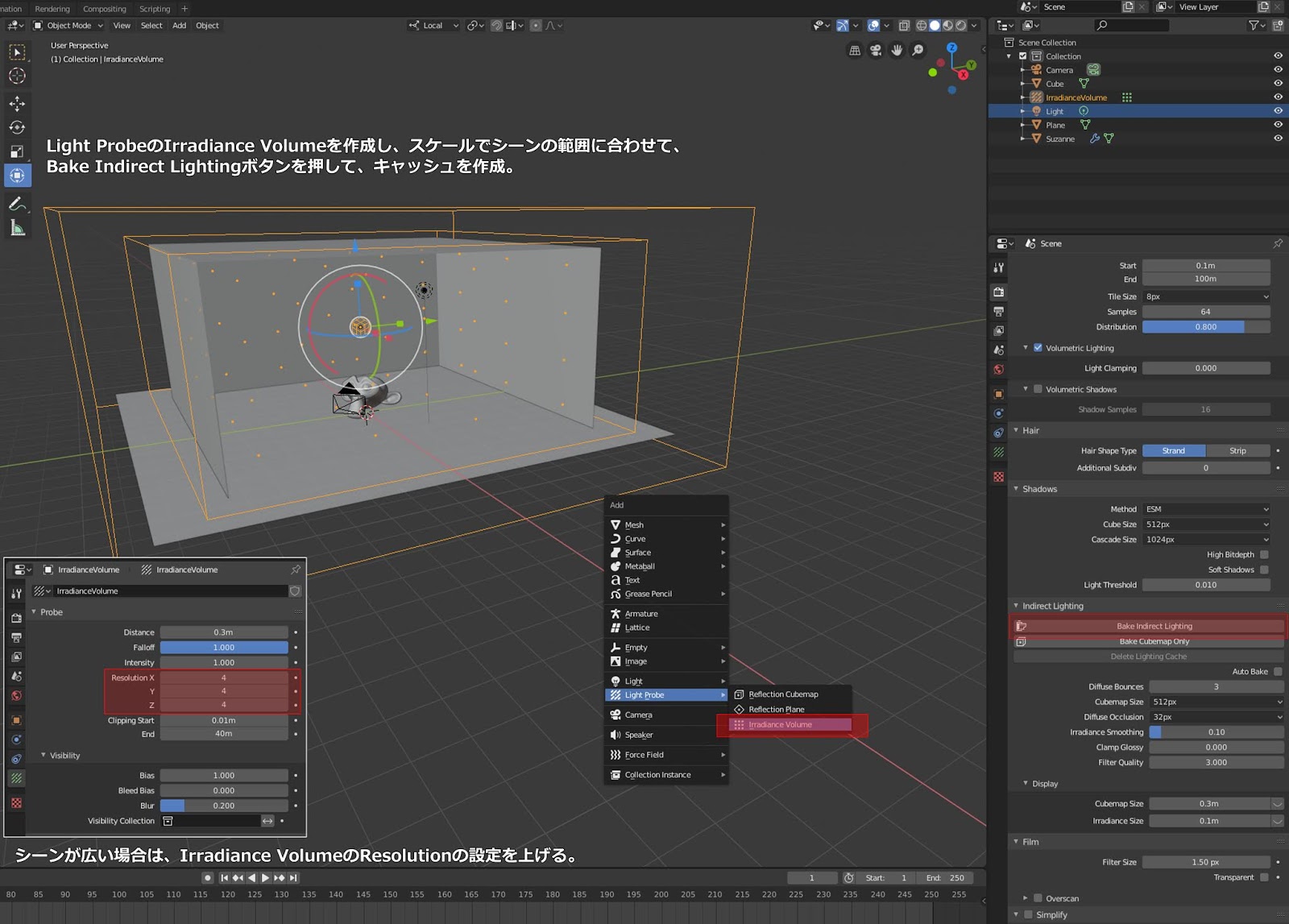
Task: Enable the Volumetric Shadows checkbox
Action: 1038,389
